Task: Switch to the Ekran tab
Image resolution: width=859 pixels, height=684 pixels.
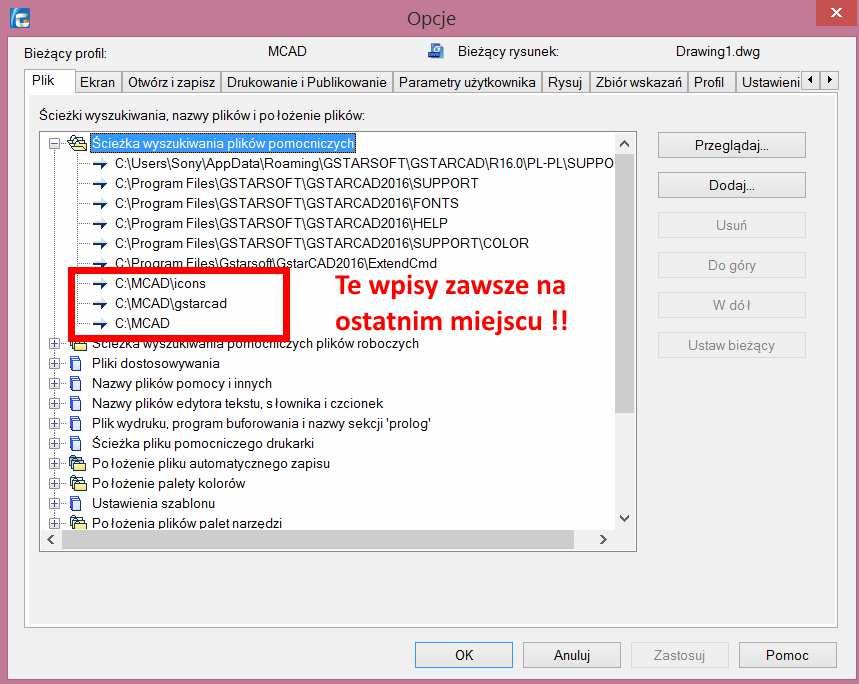Action: pyautogui.click(x=98, y=82)
